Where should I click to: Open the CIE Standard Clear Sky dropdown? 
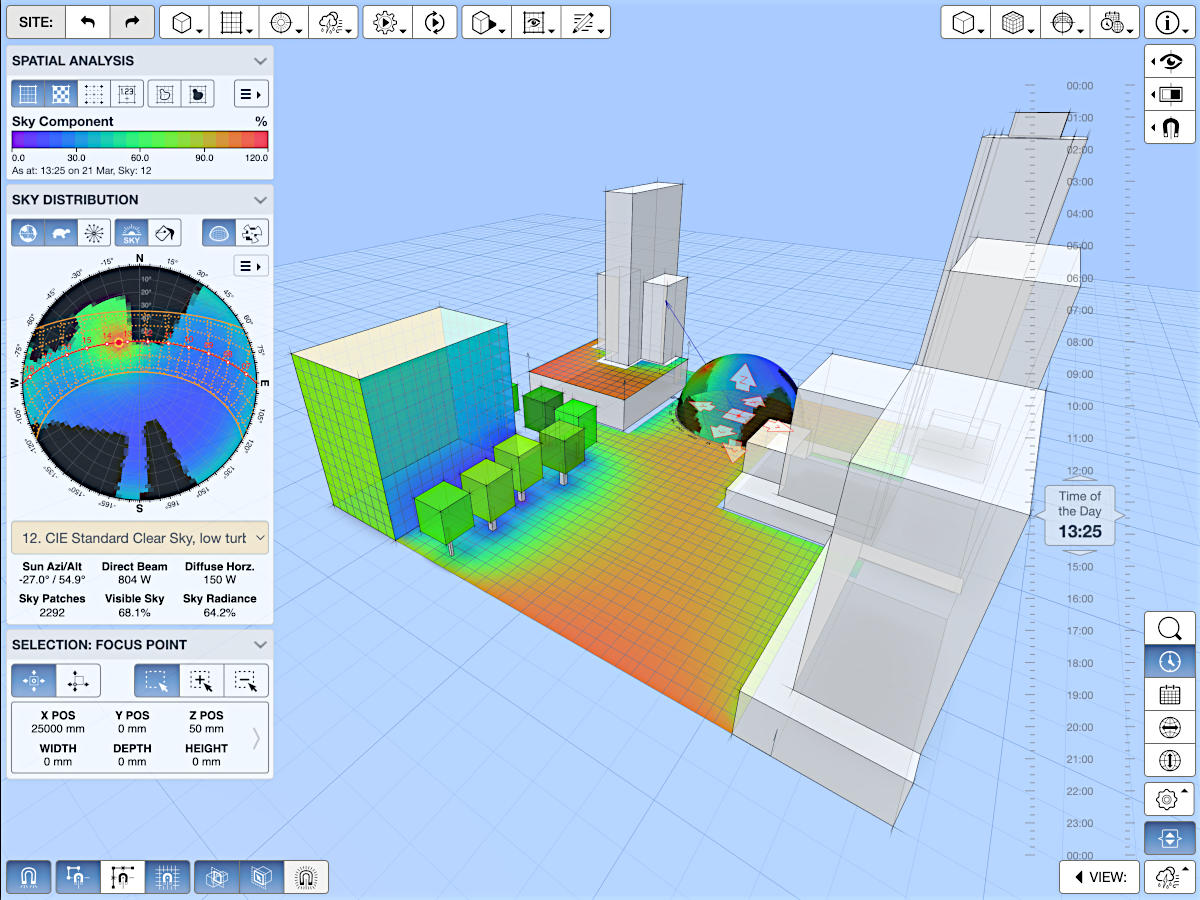pos(139,538)
